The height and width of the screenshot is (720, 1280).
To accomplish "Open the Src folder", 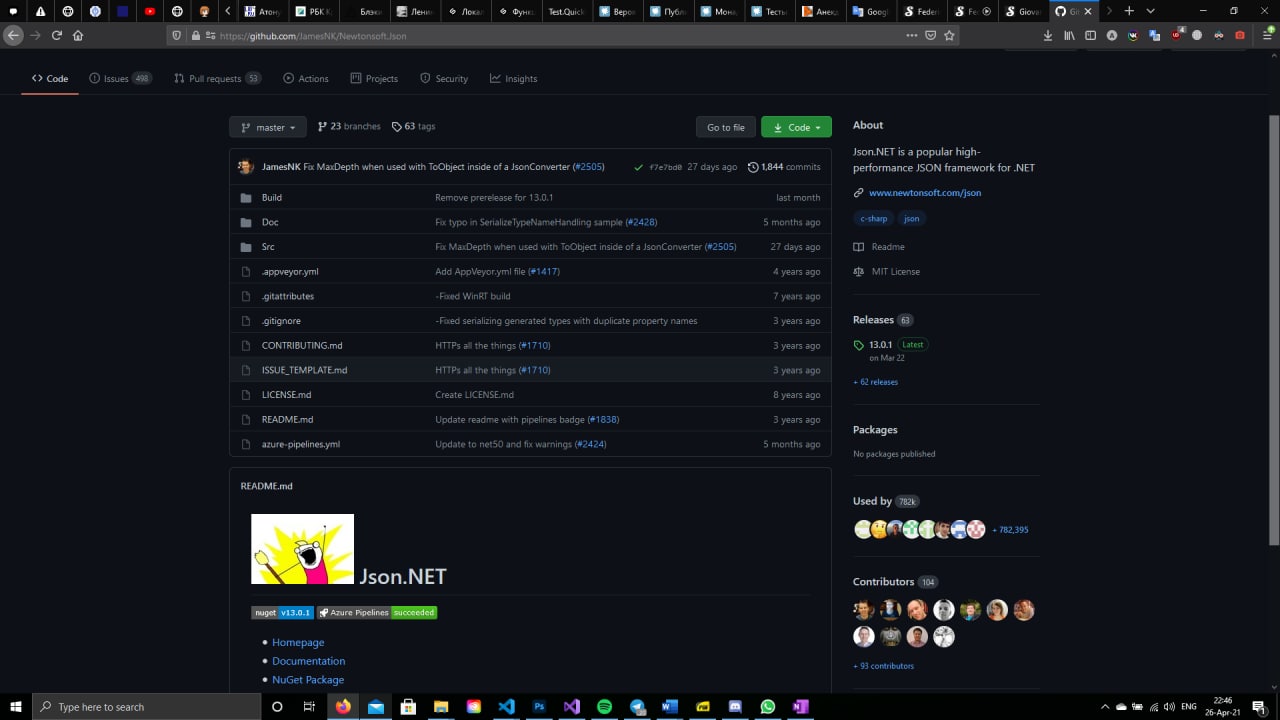I will pos(268,246).
